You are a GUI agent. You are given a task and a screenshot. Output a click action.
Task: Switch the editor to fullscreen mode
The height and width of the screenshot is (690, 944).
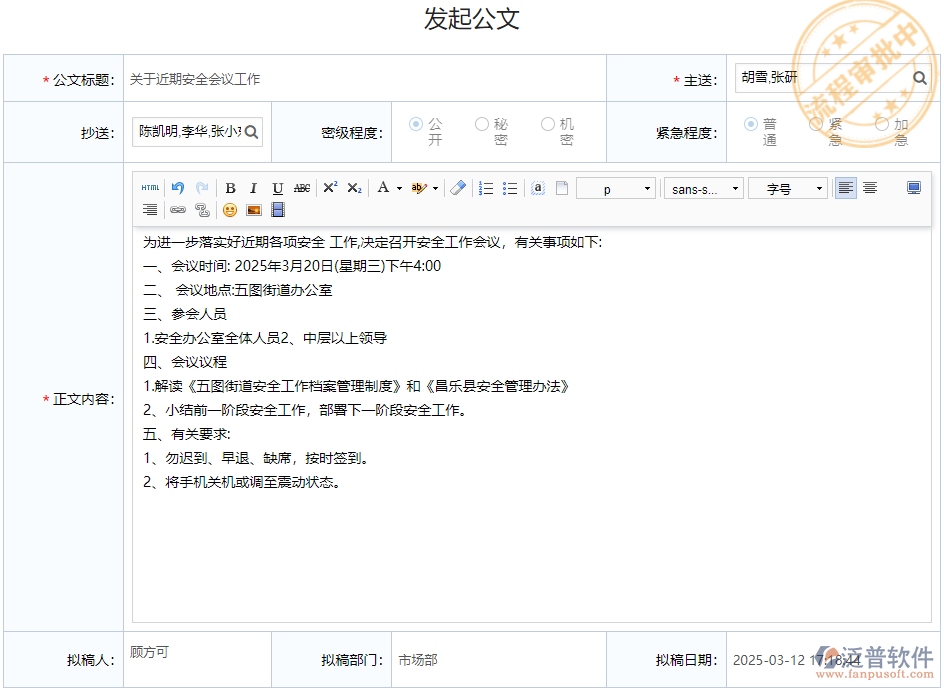[x=913, y=189]
